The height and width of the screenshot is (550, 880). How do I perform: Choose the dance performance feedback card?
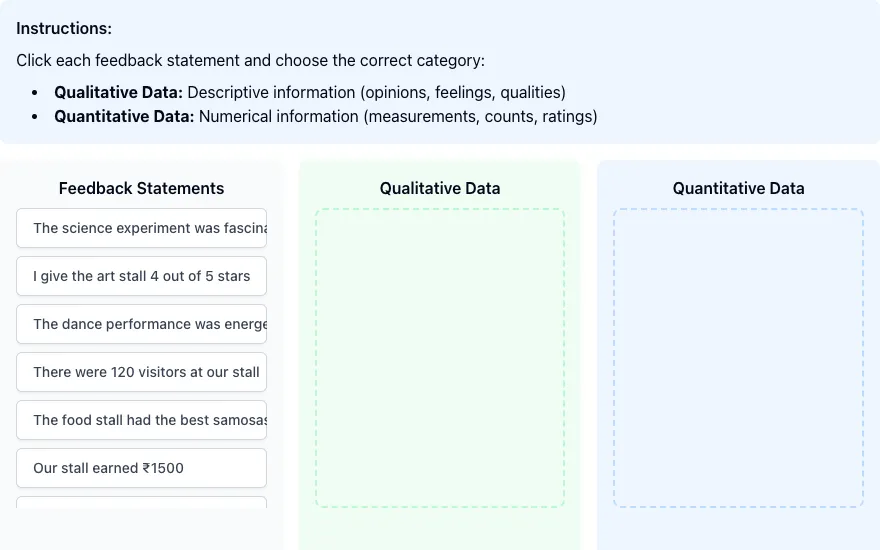coord(141,324)
